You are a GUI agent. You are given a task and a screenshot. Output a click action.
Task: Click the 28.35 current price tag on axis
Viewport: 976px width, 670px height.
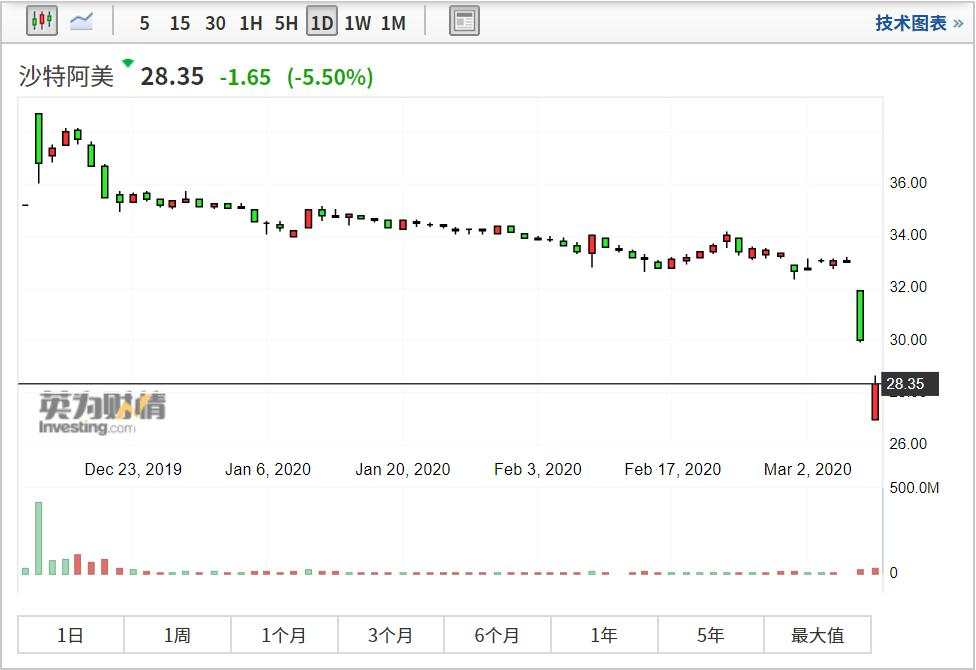(x=910, y=384)
